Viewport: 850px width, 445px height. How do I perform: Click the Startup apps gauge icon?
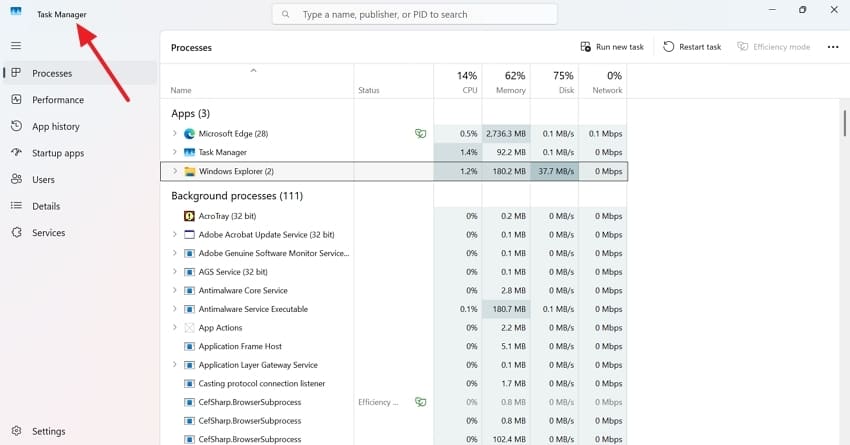(16, 152)
